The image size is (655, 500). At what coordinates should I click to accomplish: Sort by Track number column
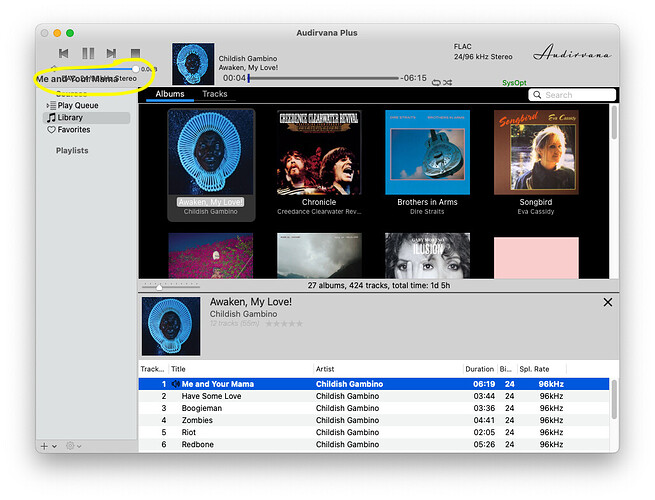click(x=152, y=369)
